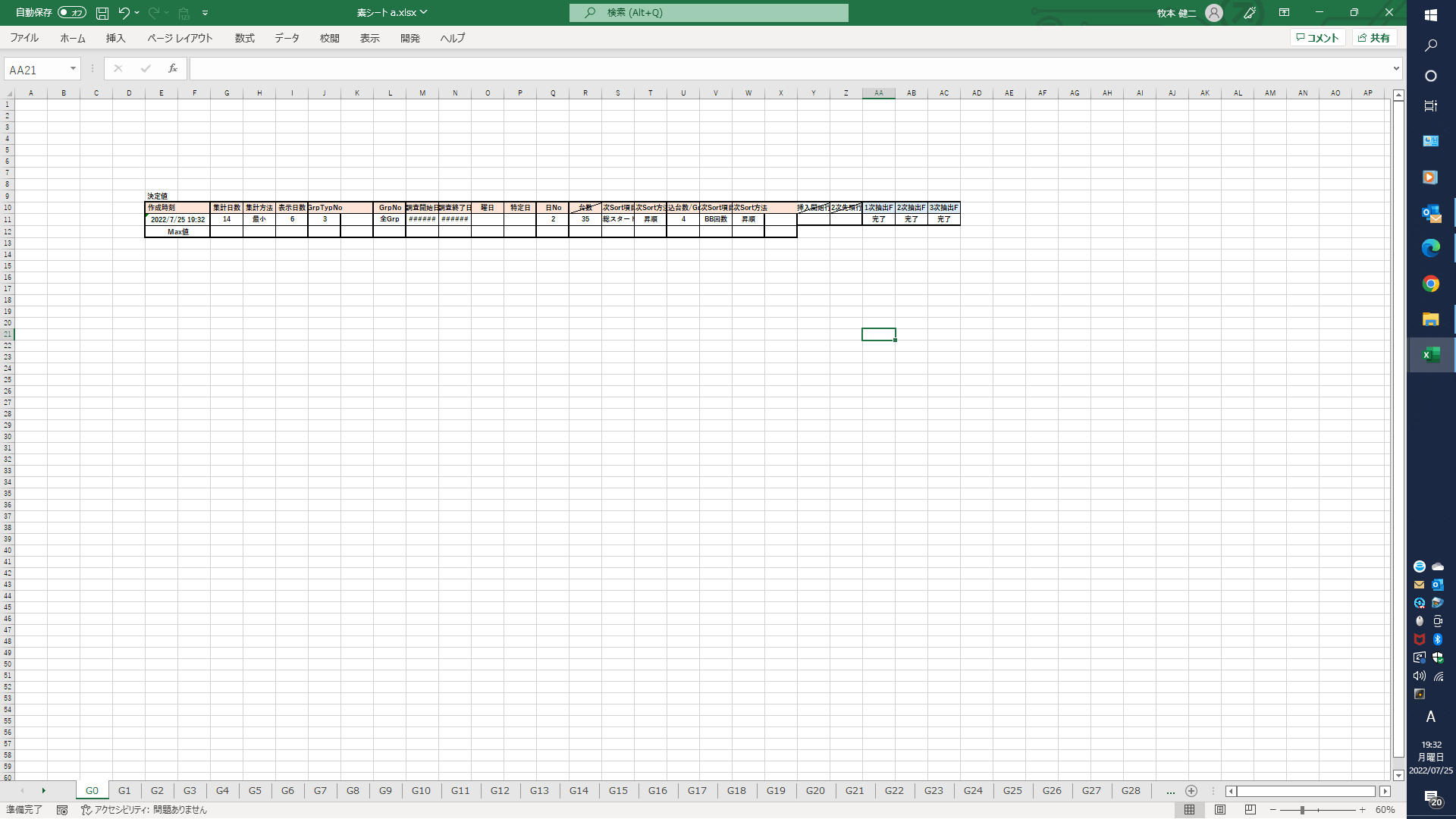Open Google Chrome from the taskbar
Viewport: 1456px width, 819px height.
tap(1431, 284)
